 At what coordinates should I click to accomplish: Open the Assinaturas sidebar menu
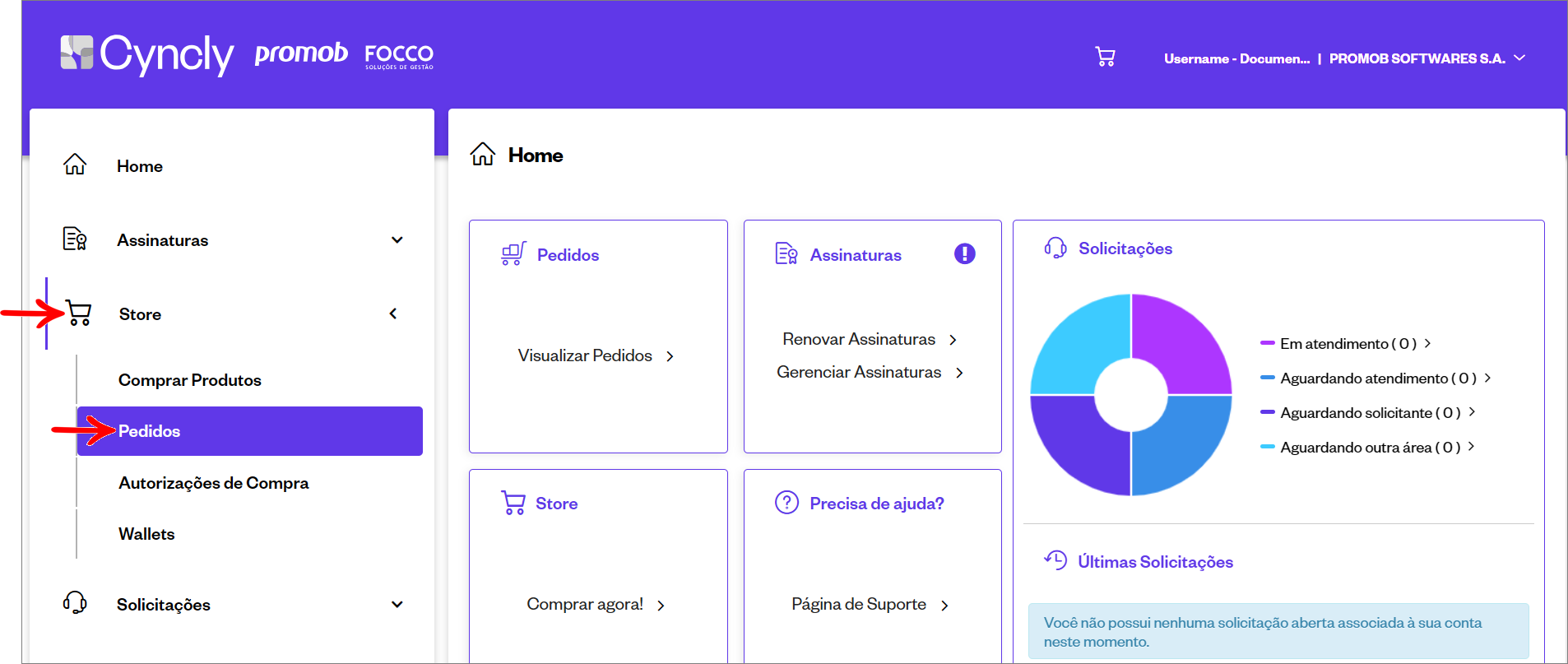click(x=163, y=240)
